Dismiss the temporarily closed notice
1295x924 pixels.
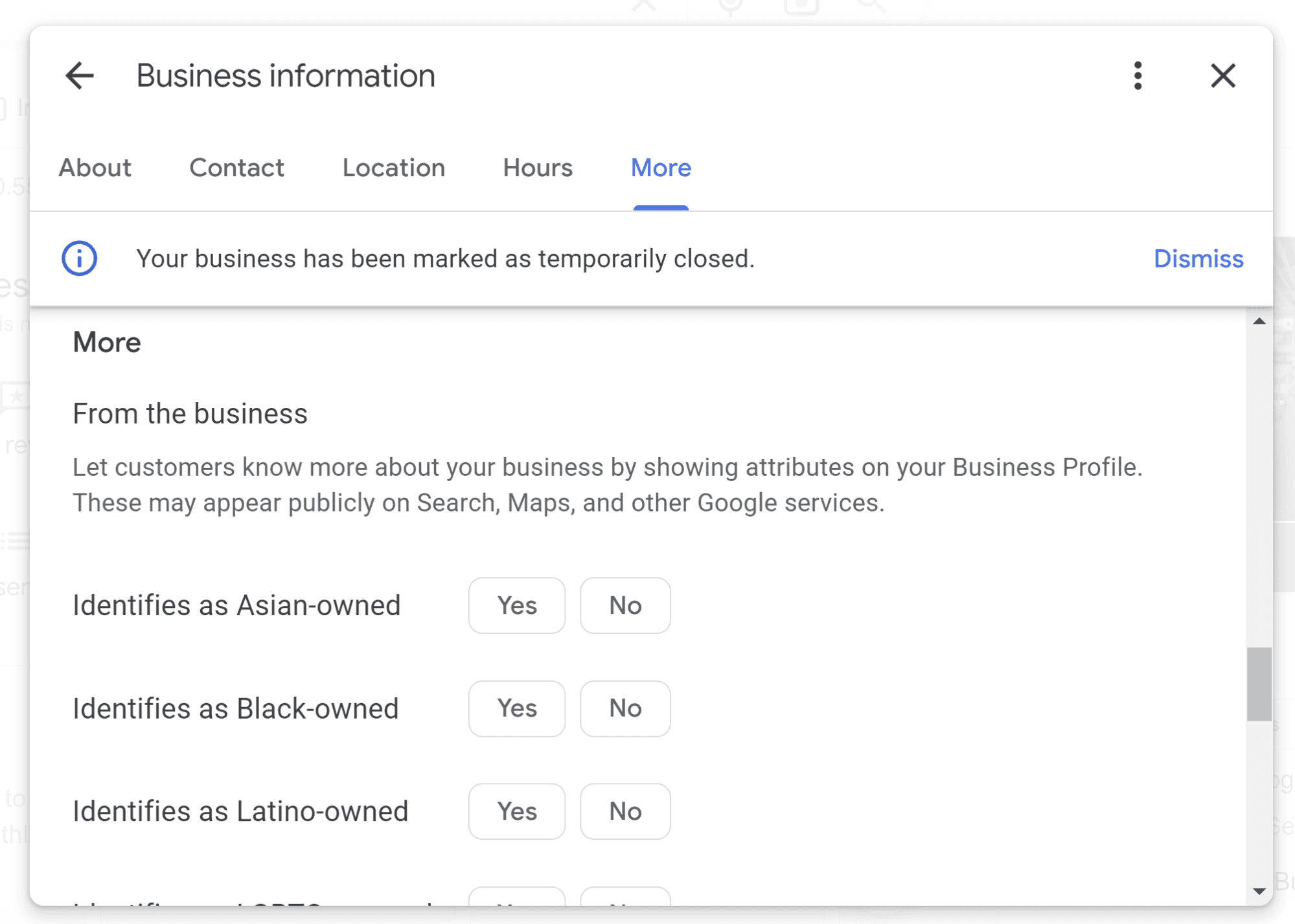[x=1198, y=258]
